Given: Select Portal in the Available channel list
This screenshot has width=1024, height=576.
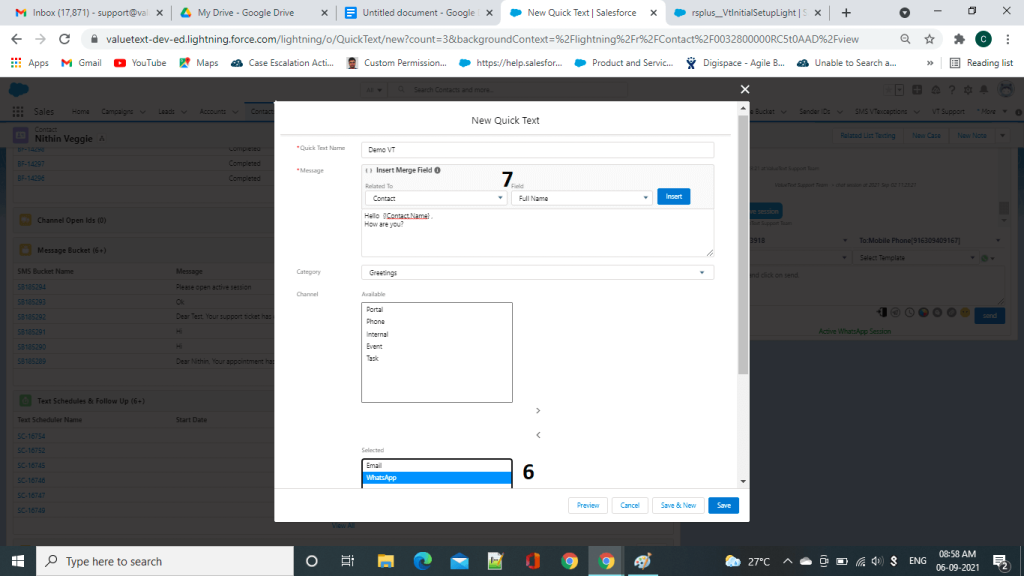Looking at the screenshot, I should point(375,310).
